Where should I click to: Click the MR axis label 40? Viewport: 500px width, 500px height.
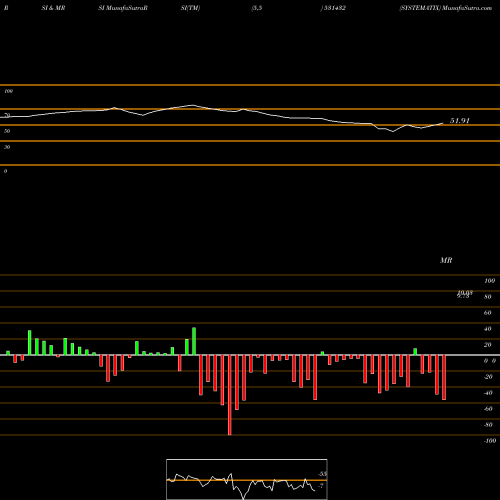pyautogui.click(x=488, y=329)
